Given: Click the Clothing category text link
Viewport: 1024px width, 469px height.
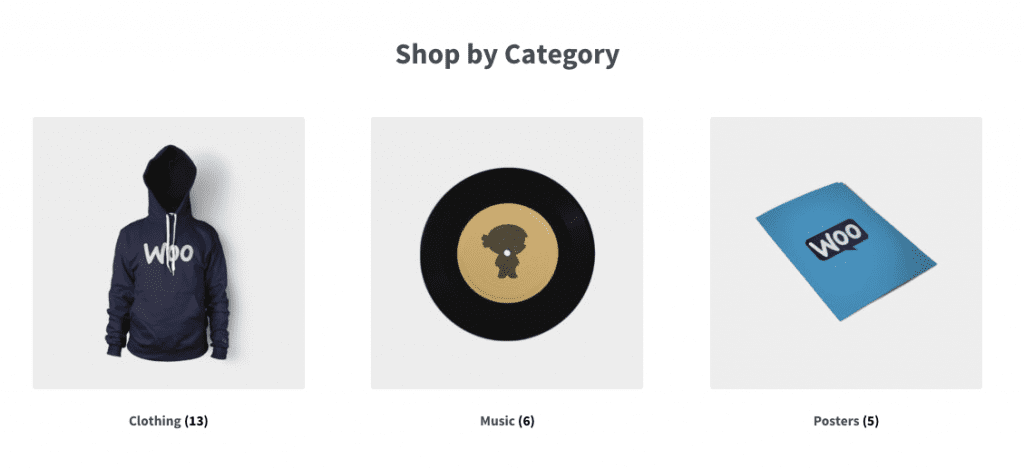Looking at the screenshot, I should 155,421.
